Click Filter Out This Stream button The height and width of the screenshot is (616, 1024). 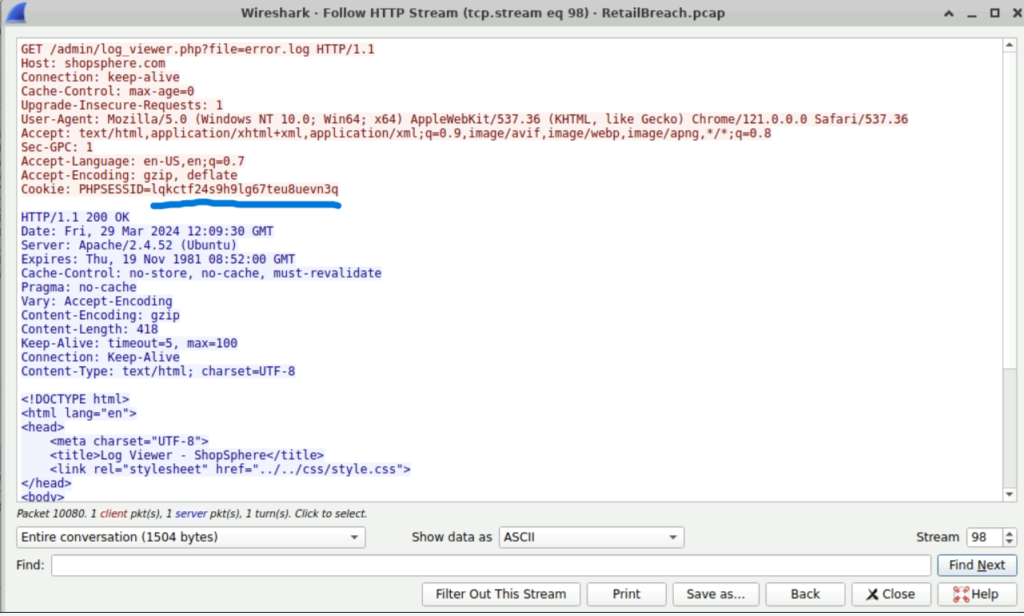click(x=501, y=594)
